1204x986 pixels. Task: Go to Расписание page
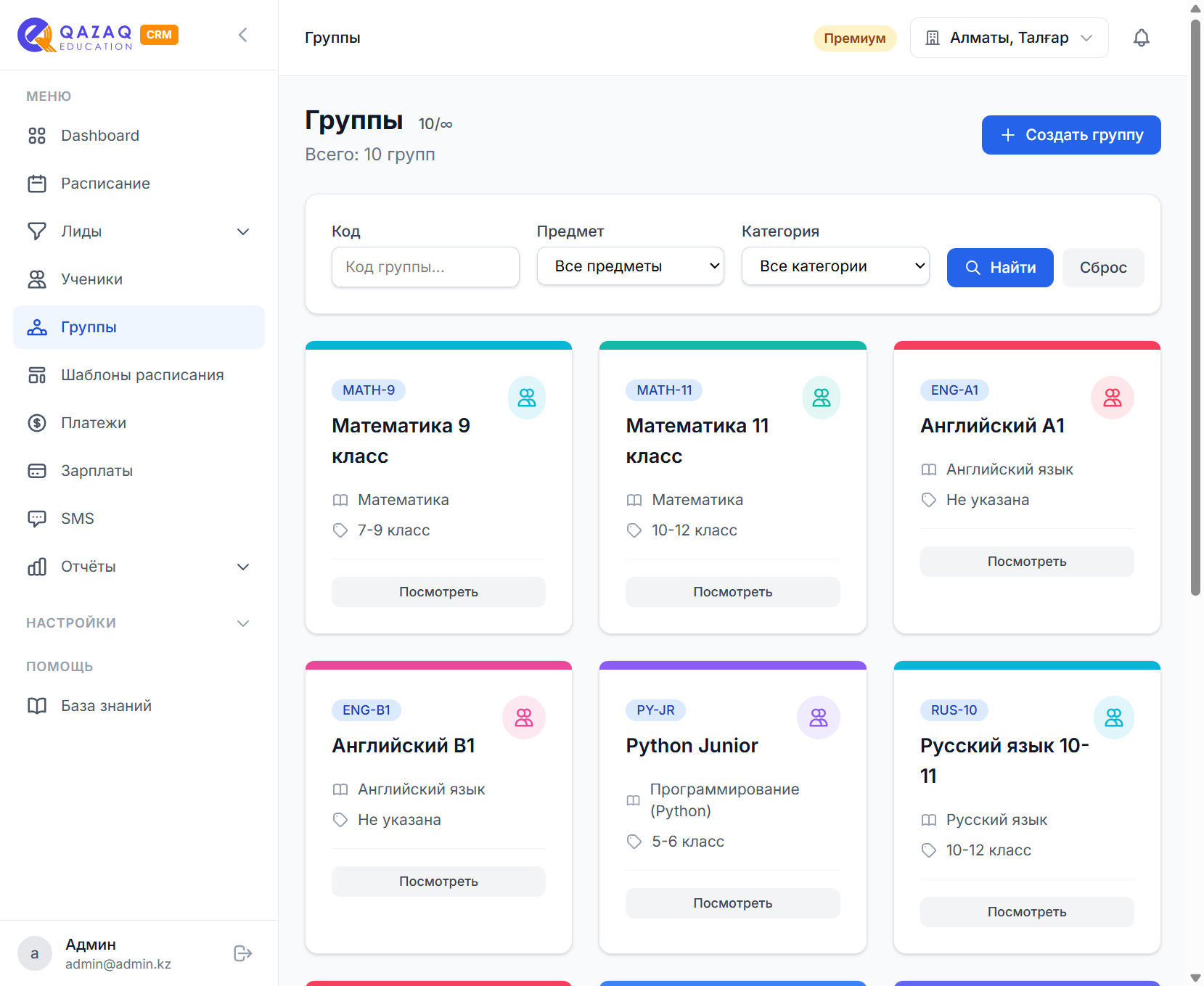point(139,184)
